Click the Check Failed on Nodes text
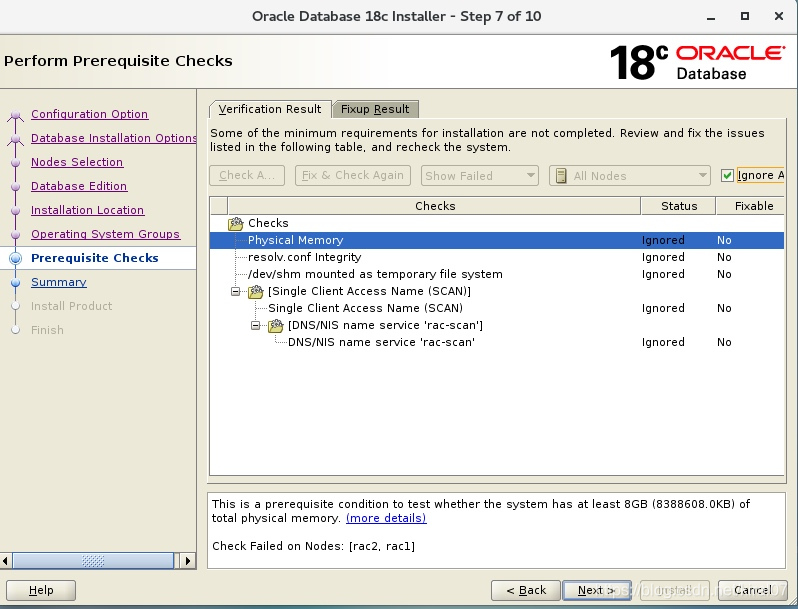 (x=314, y=546)
